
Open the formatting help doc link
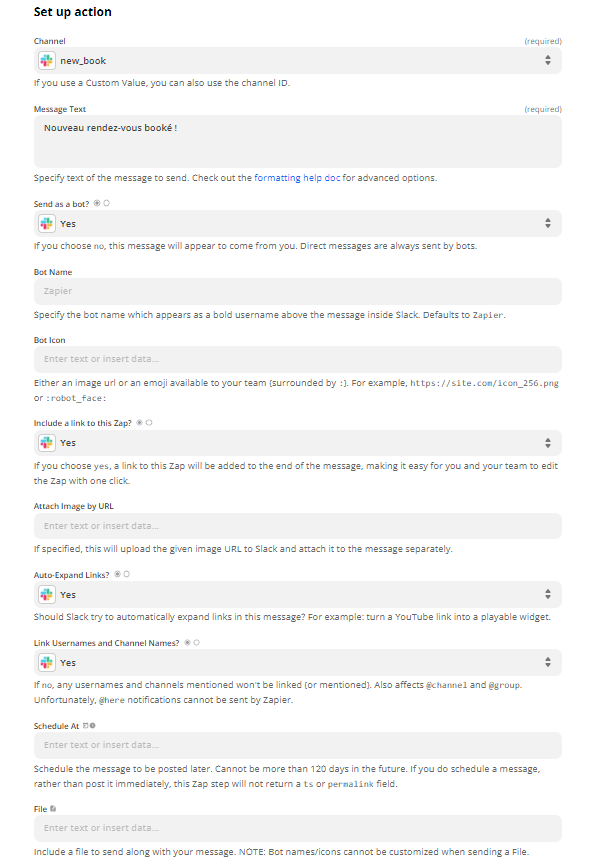point(297,178)
